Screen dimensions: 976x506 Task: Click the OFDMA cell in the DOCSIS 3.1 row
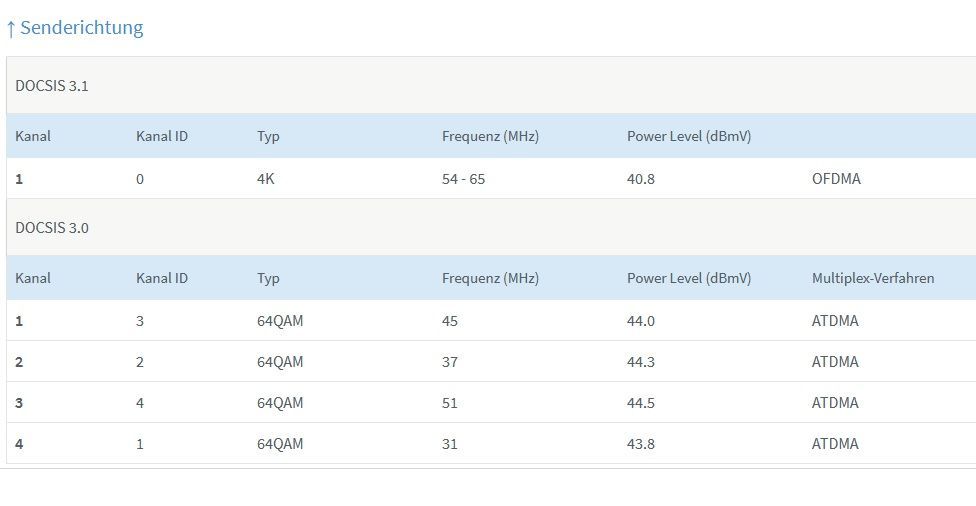click(x=836, y=179)
